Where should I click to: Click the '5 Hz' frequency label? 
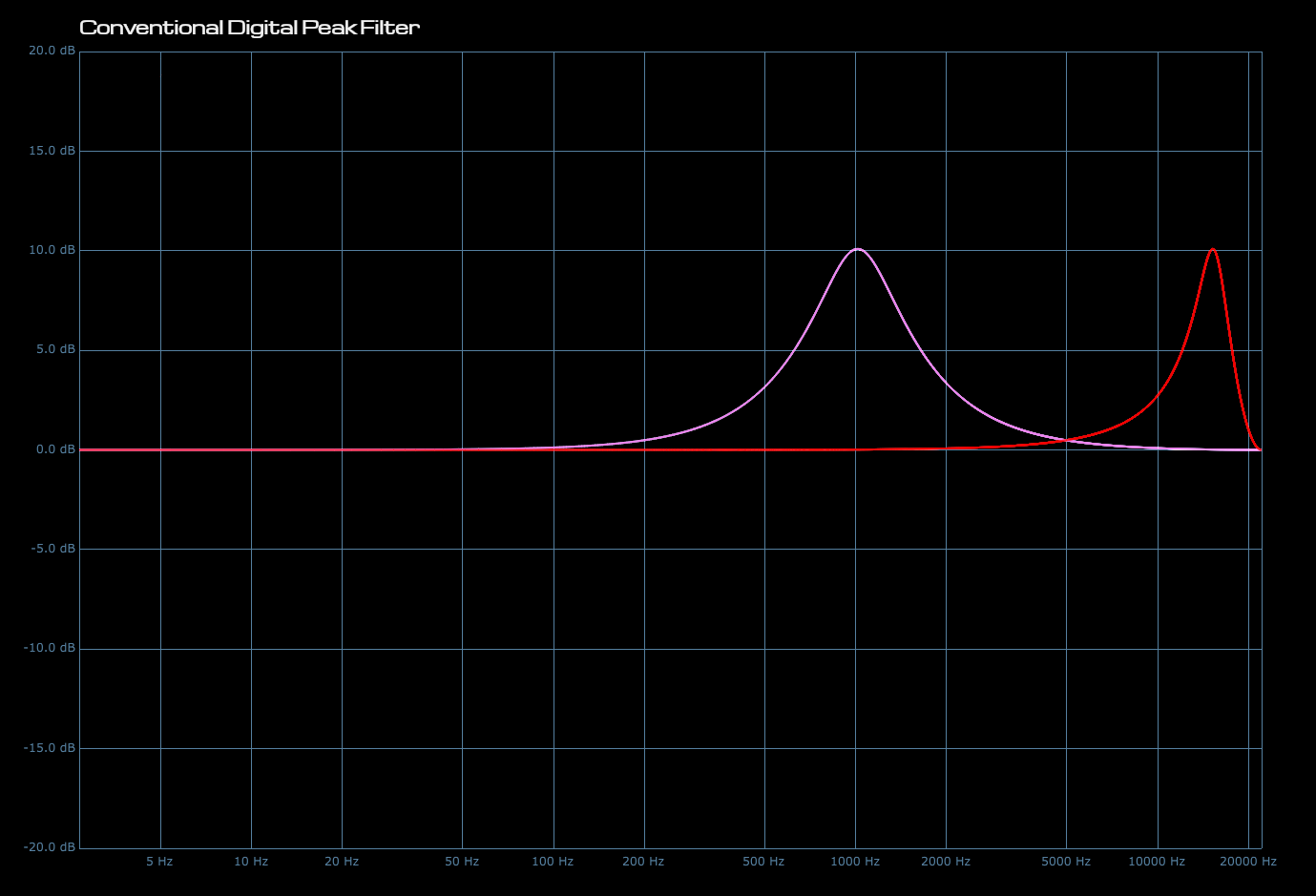(160, 861)
